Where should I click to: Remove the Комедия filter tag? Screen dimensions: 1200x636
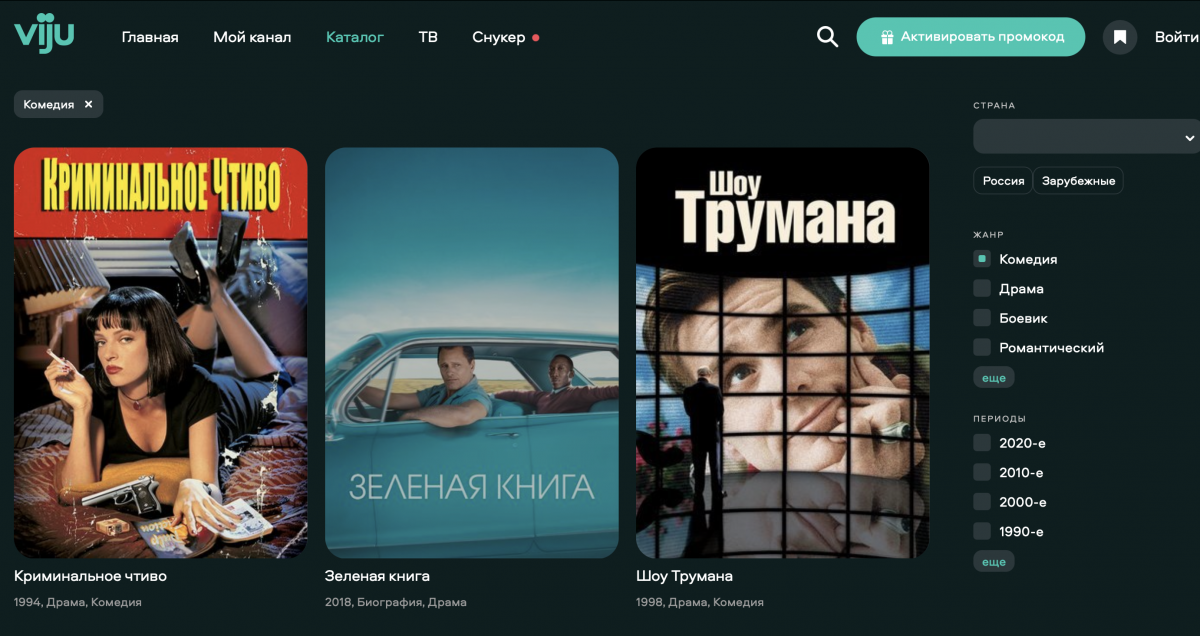pyautogui.click(x=88, y=104)
